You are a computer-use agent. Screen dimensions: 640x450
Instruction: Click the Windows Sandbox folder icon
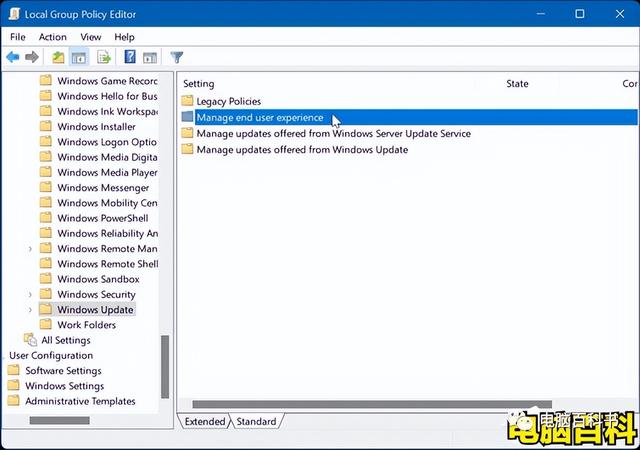46,278
